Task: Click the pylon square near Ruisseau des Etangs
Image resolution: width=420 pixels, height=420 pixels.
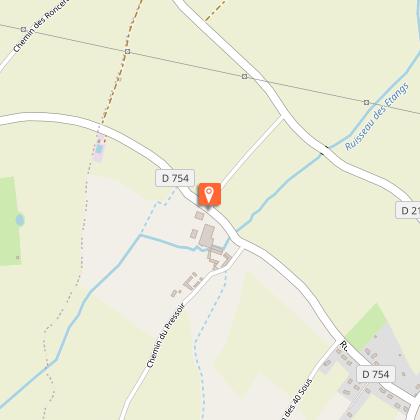Action: click(366, 102)
